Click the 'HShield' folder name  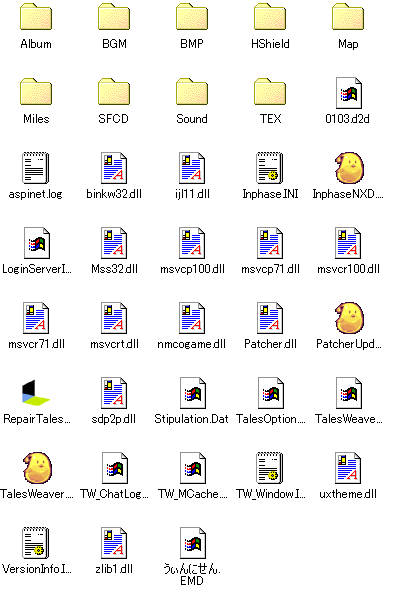click(x=270, y=44)
